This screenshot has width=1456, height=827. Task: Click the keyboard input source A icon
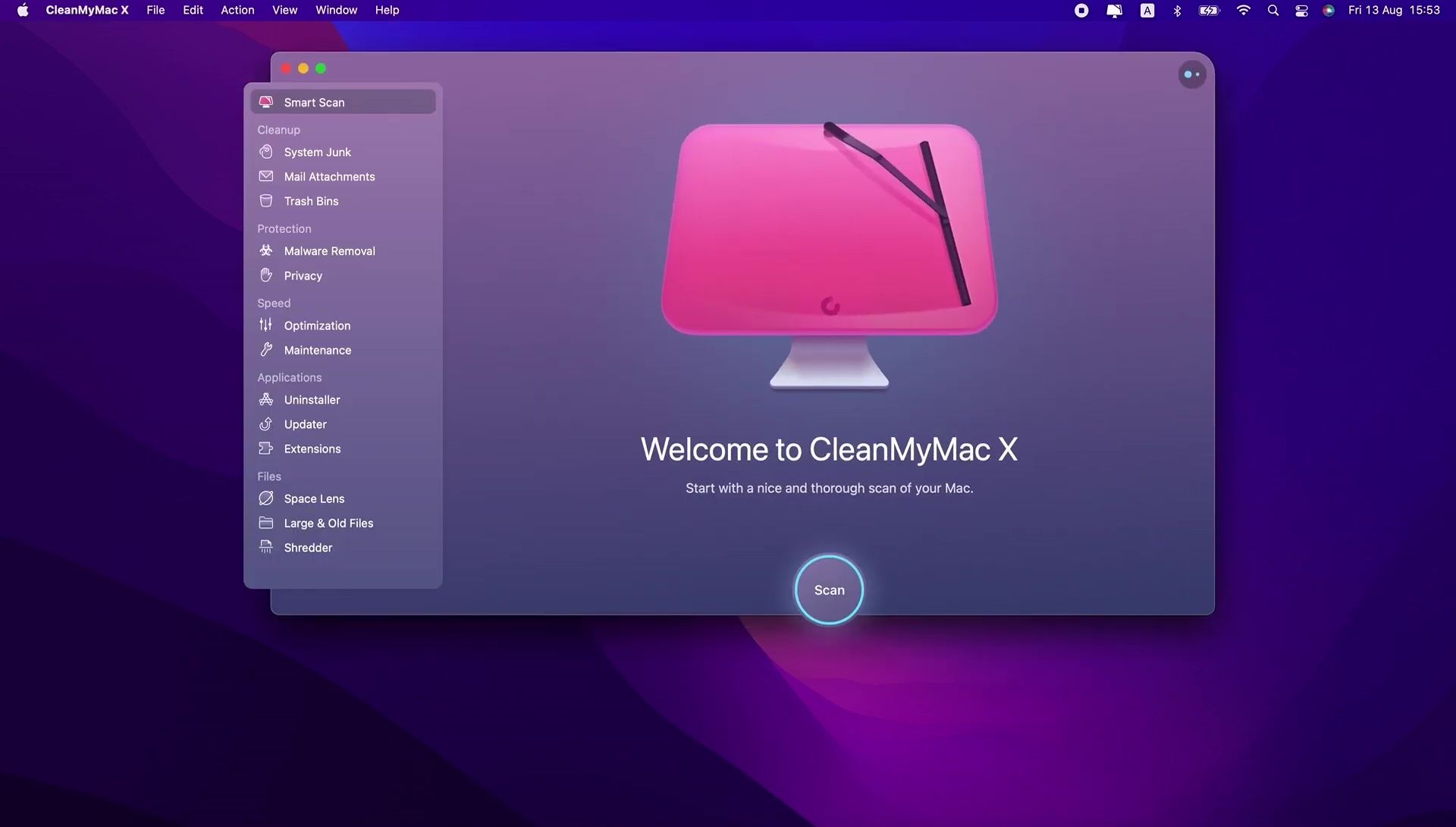[x=1147, y=10]
